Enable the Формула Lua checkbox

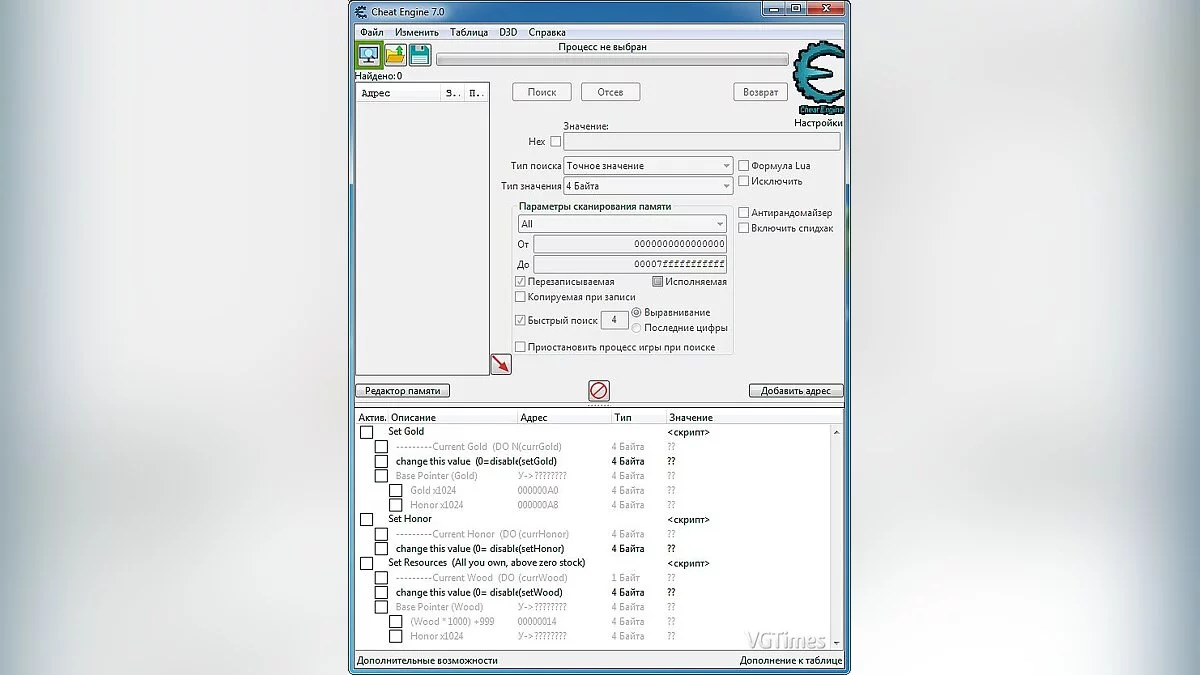[x=743, y=166]
